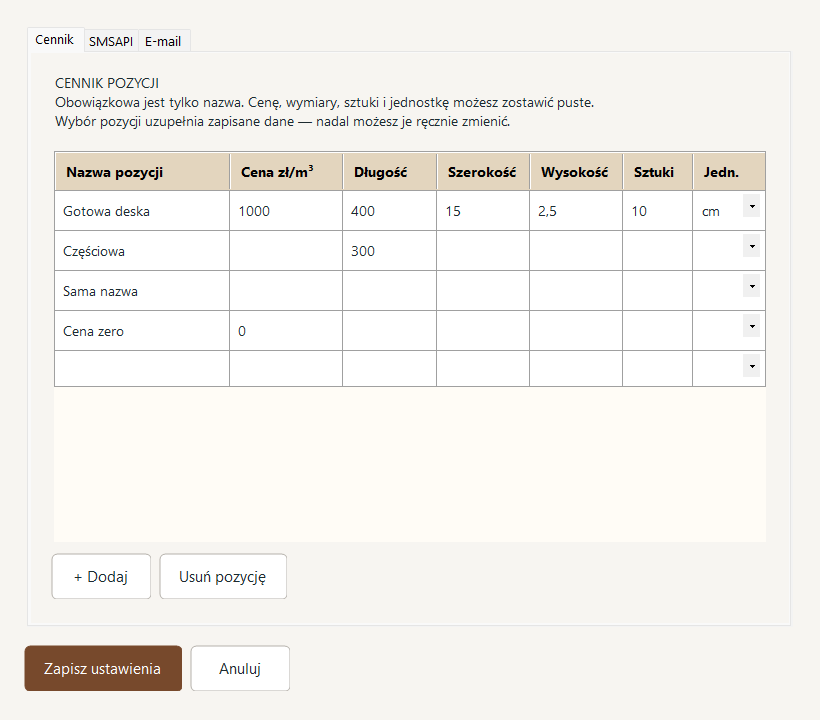Select the Cennik tab
820x720 pixels.
click(x=55, y=40)
